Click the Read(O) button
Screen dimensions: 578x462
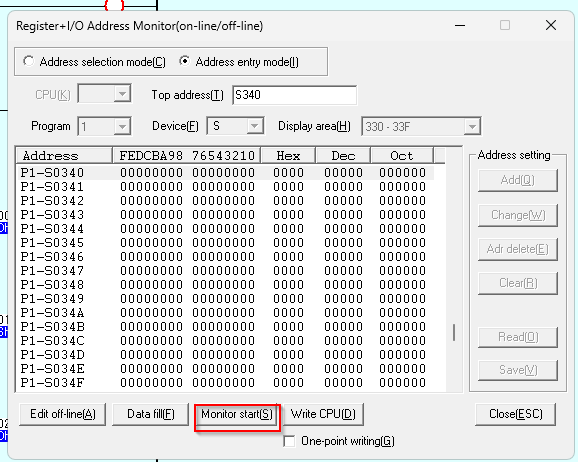tap(518, 337)
